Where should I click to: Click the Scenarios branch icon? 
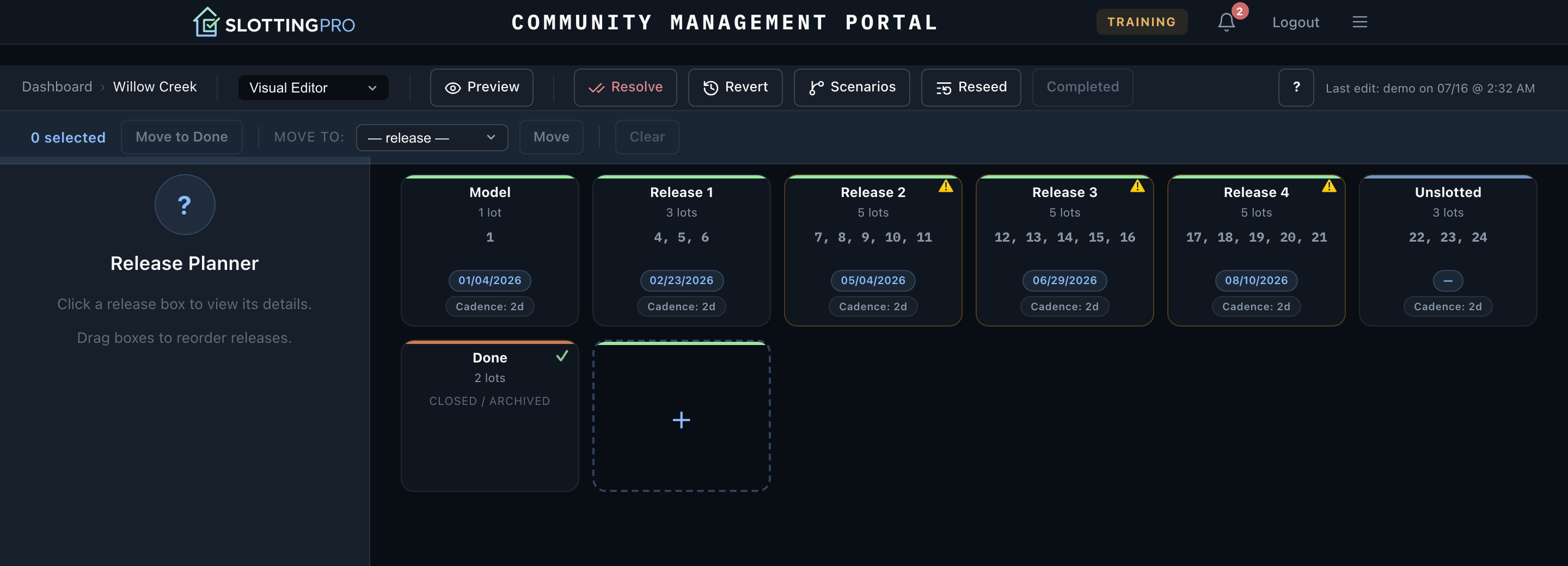816,88
